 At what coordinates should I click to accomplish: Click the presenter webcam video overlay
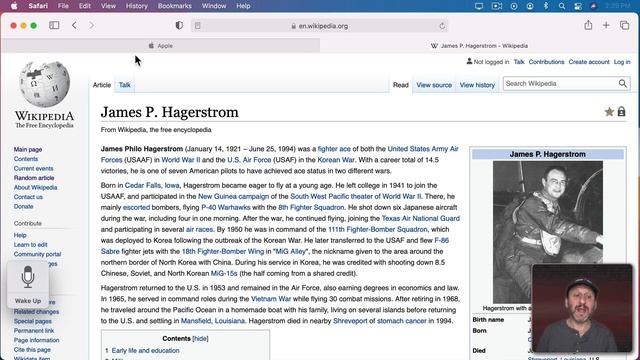click(x=582, y=308)
